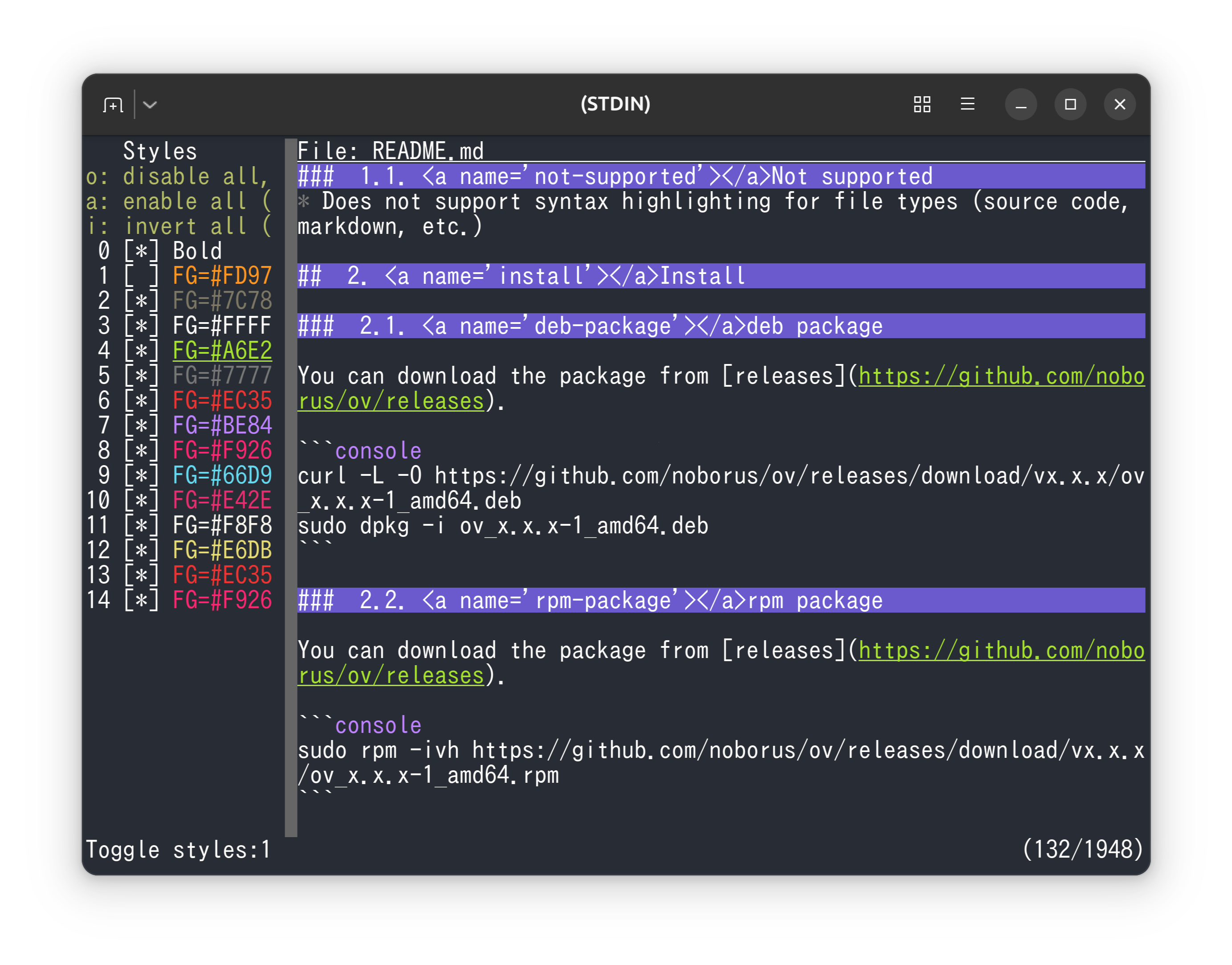Click the (132/1948) line position indicator
Image resolution: width=1232 pixels, height=965 pixels.
click(x=1083, y=849)
